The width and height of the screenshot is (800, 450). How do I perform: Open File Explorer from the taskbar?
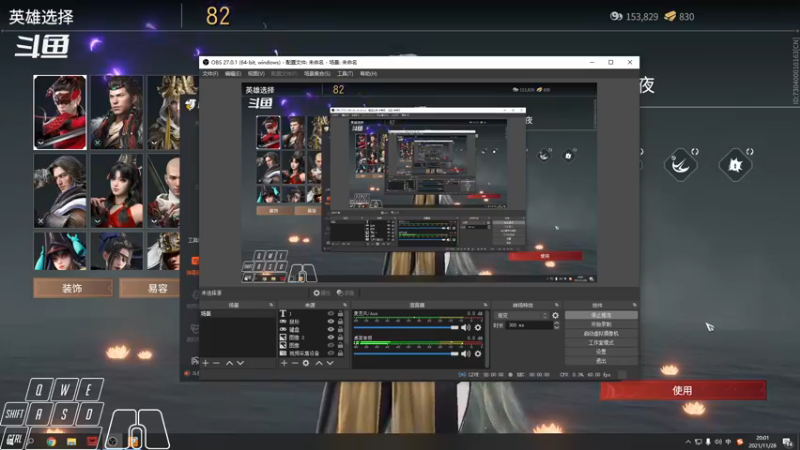(x=71, y=441)
